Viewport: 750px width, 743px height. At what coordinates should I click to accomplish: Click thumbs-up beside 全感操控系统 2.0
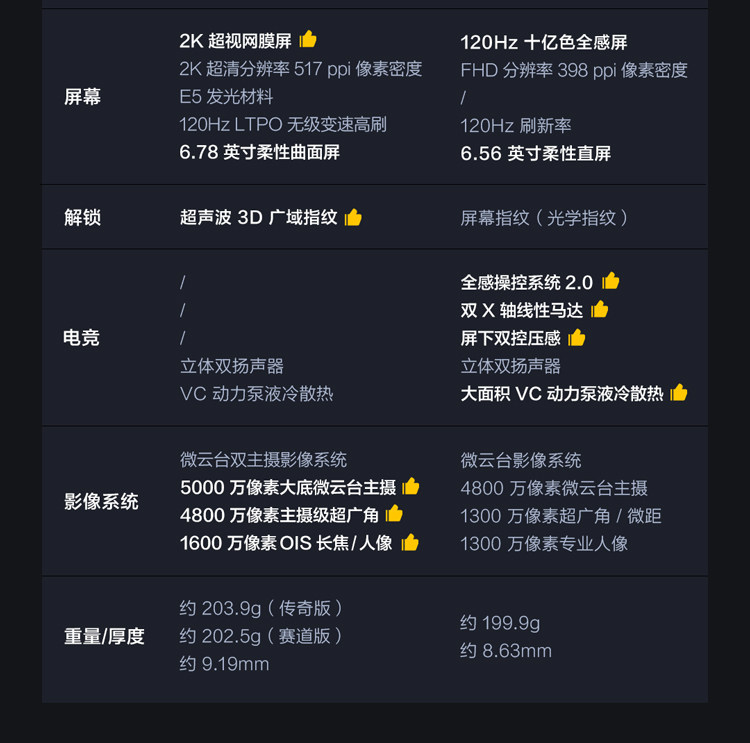(611, 281)
